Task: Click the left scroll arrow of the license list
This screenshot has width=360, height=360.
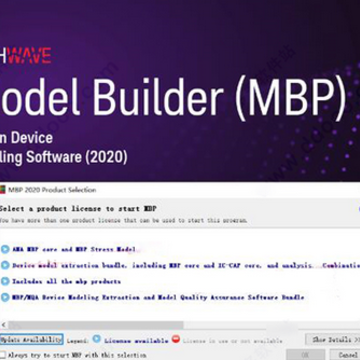Action: pyautogui.click(x=4, y=325)
